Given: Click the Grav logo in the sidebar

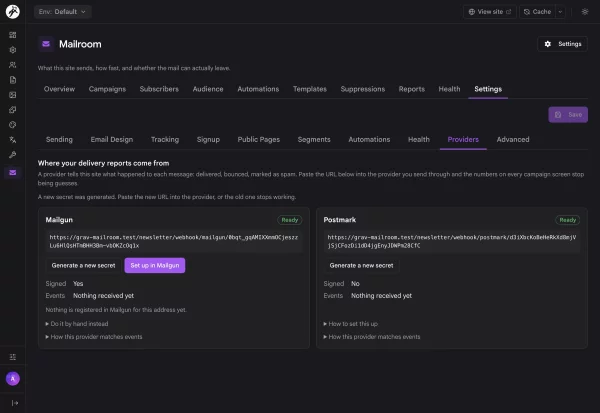Looking at the screenshot, I should click(x=13, y=11).
